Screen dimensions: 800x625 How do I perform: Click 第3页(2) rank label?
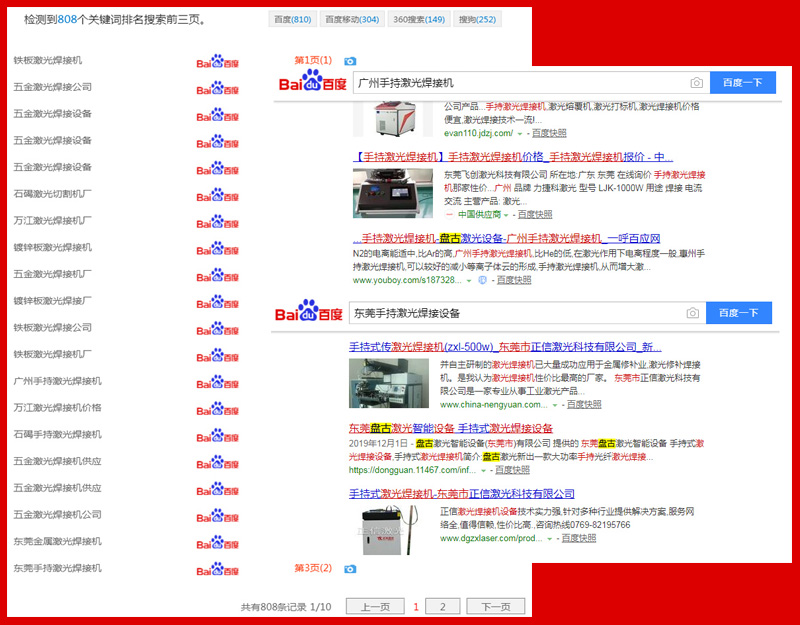(313, 568)
